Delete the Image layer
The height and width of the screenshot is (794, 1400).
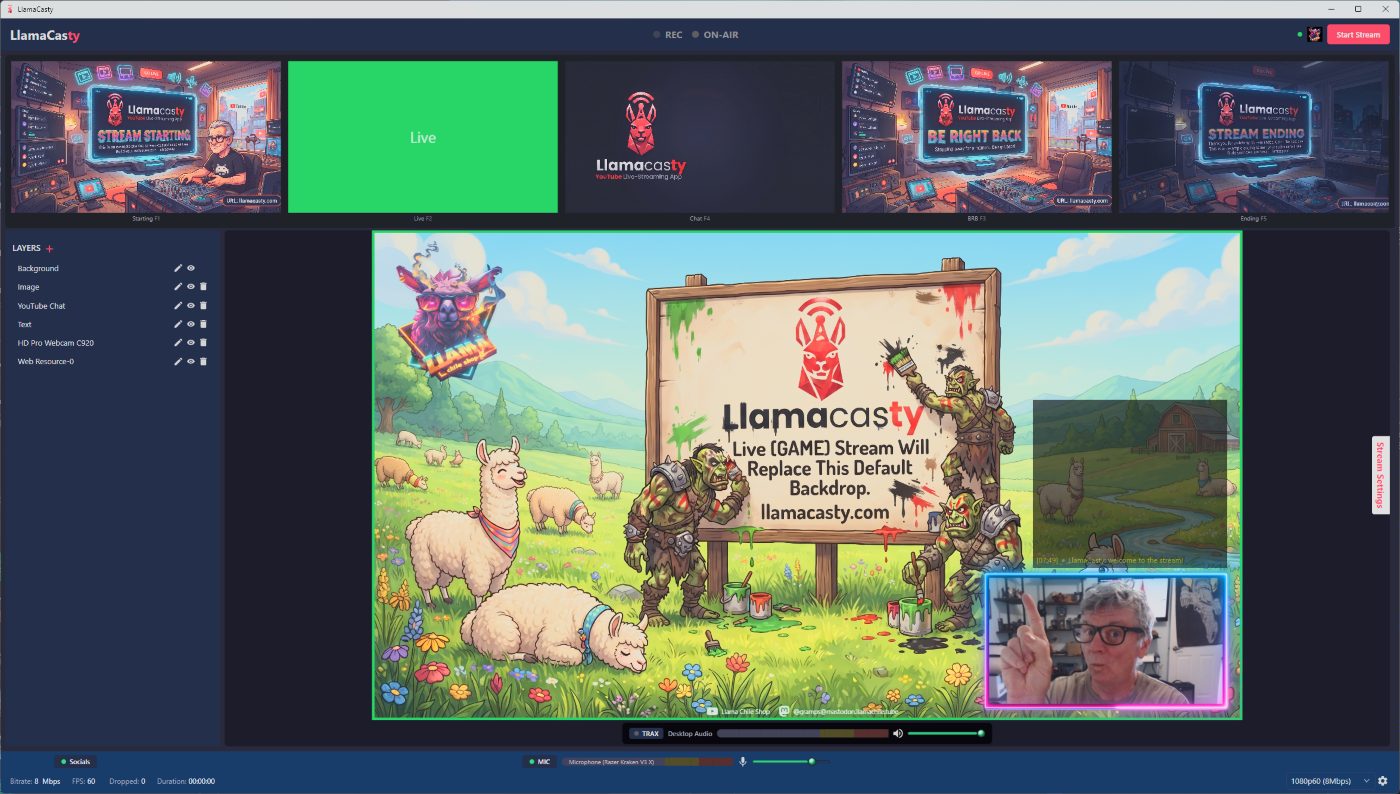pos(203,287)
